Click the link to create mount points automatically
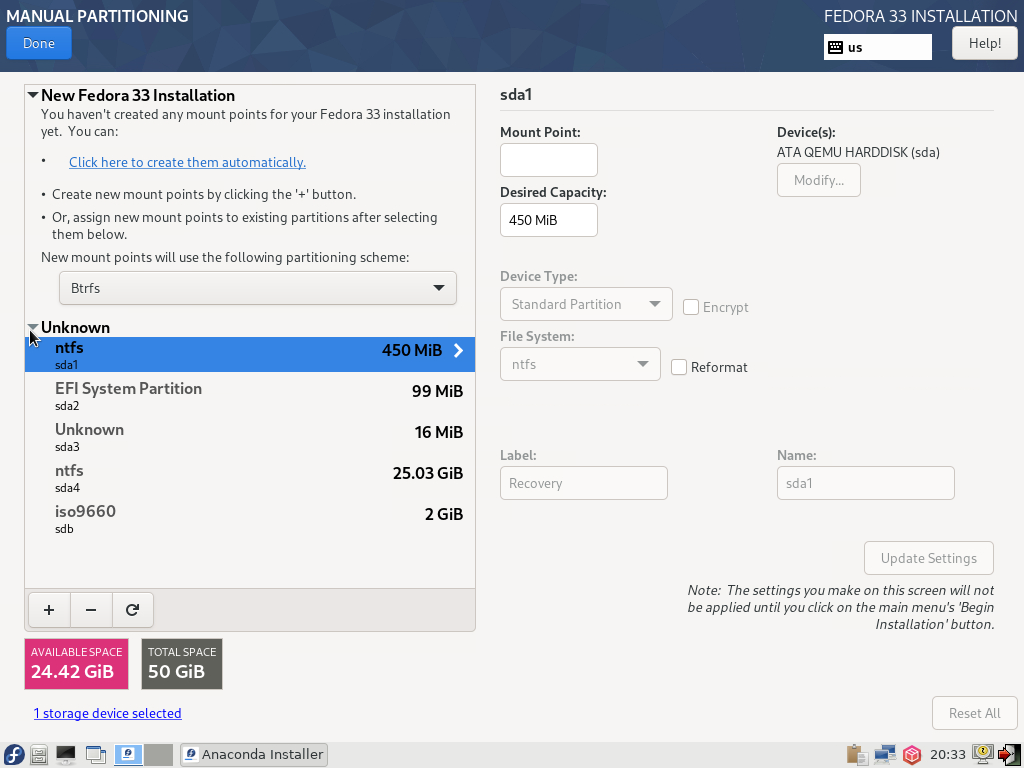This screenshot has height=768, width=1024. tap(187, 162)
